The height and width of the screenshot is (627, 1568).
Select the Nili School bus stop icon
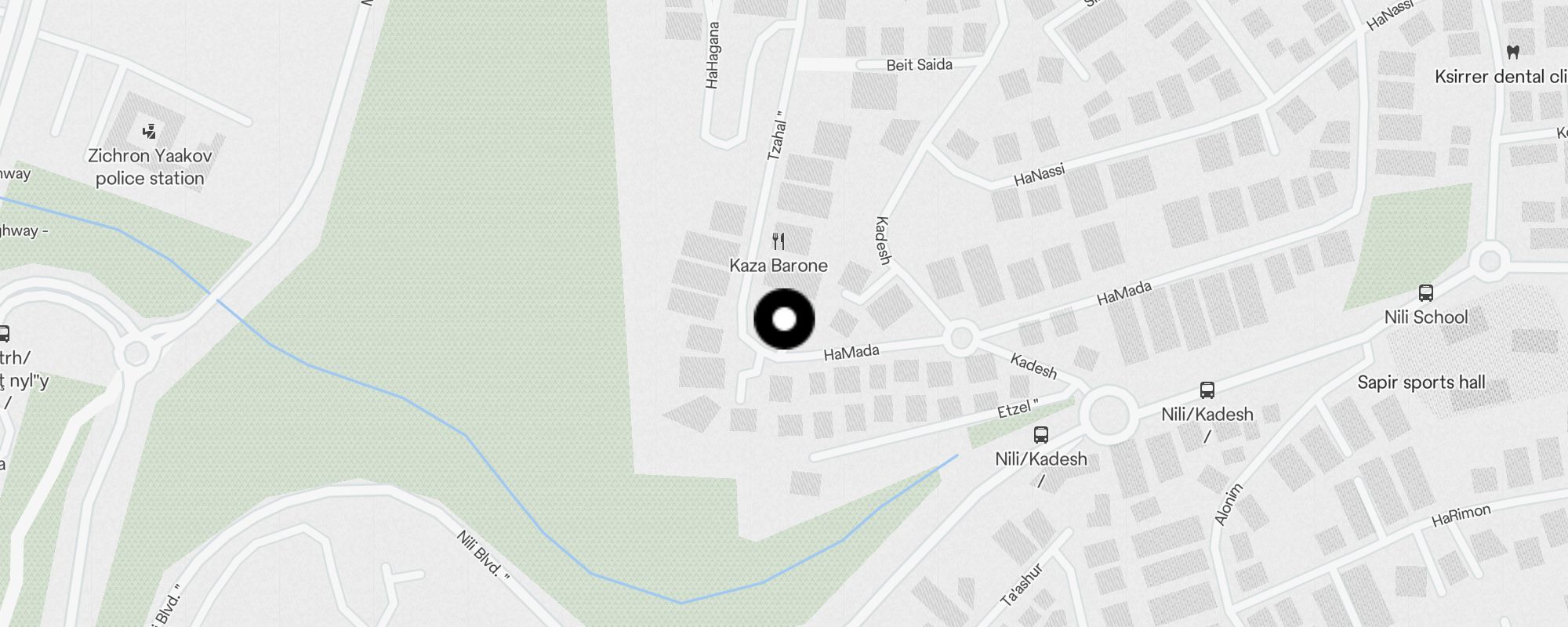coord(1425,293)
